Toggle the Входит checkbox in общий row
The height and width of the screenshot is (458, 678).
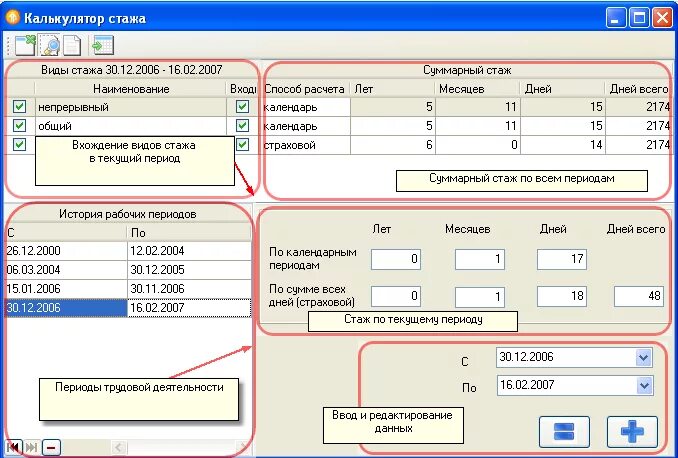click(x=242, y=125)
